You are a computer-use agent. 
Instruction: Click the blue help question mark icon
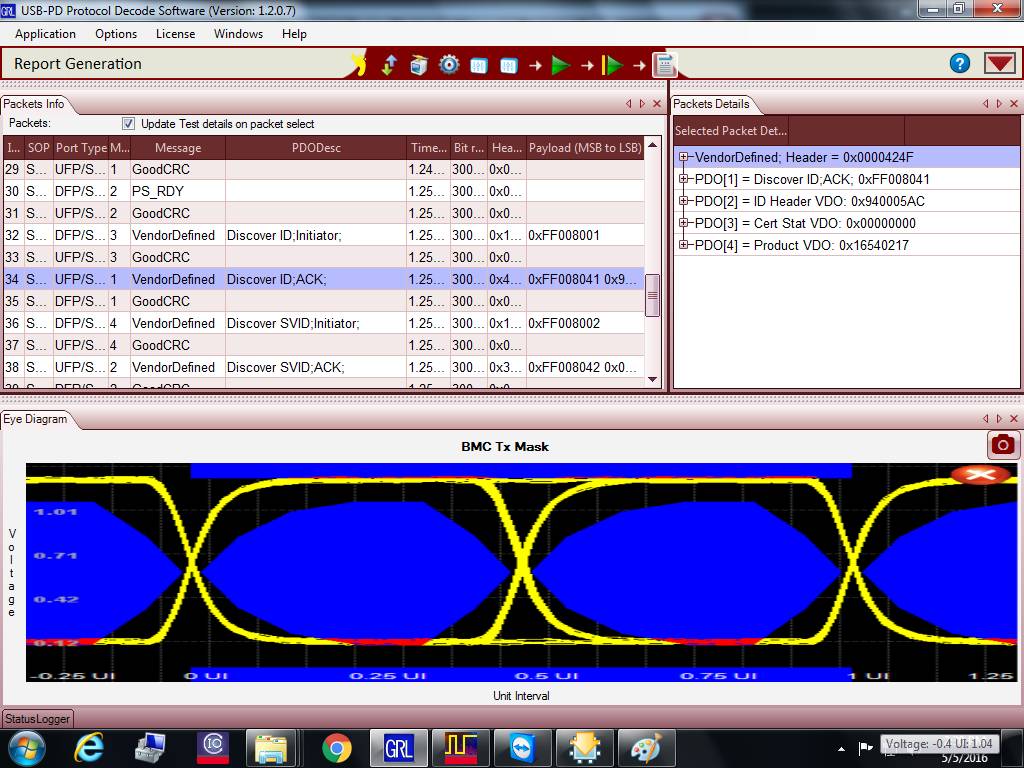pos(960,63)
